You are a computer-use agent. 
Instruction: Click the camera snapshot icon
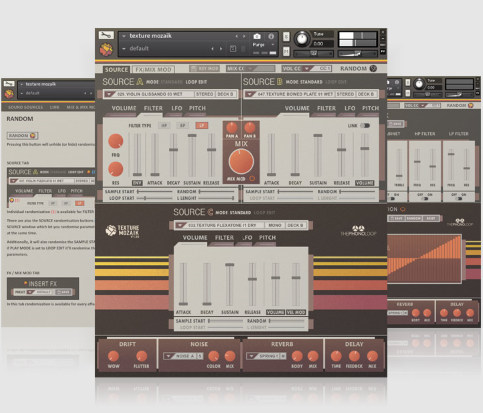point(257,36)
